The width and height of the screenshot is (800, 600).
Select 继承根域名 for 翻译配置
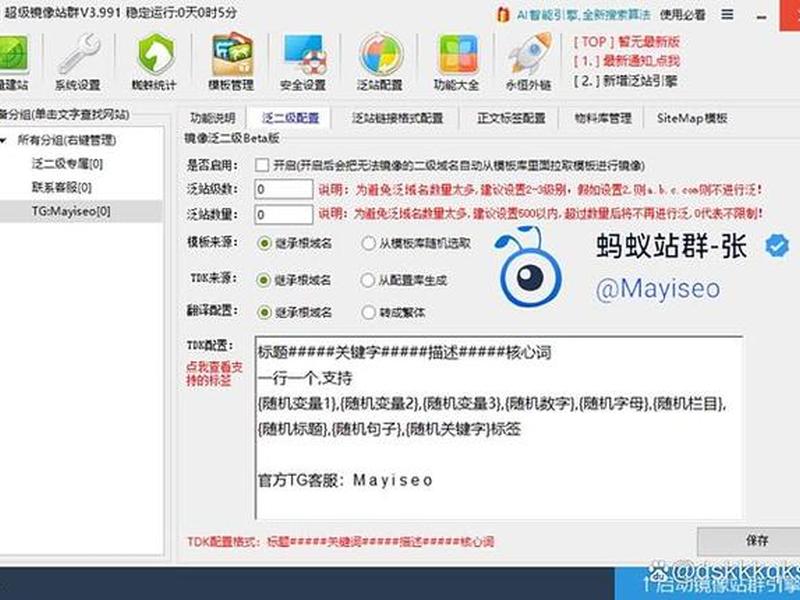pyautogui.click(x=263, y=312)
